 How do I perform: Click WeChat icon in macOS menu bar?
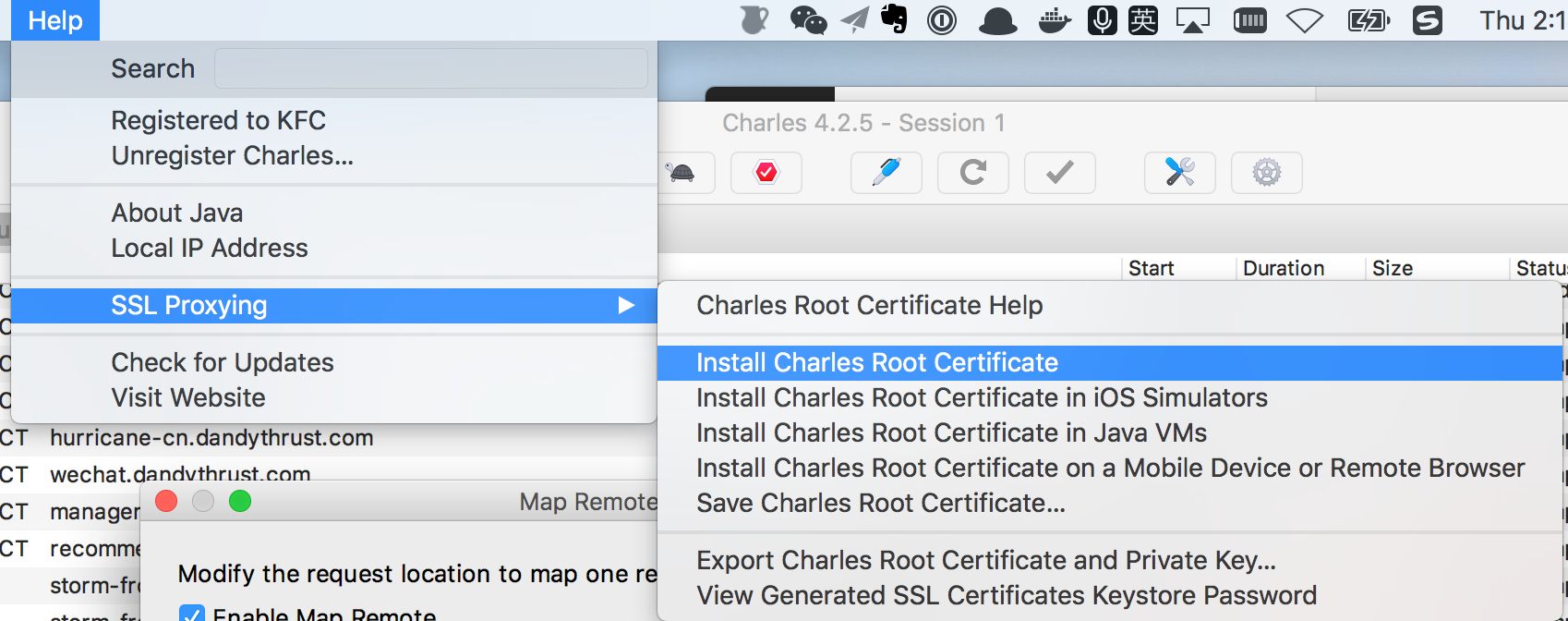pyautogui.click(x=808, y=20)
